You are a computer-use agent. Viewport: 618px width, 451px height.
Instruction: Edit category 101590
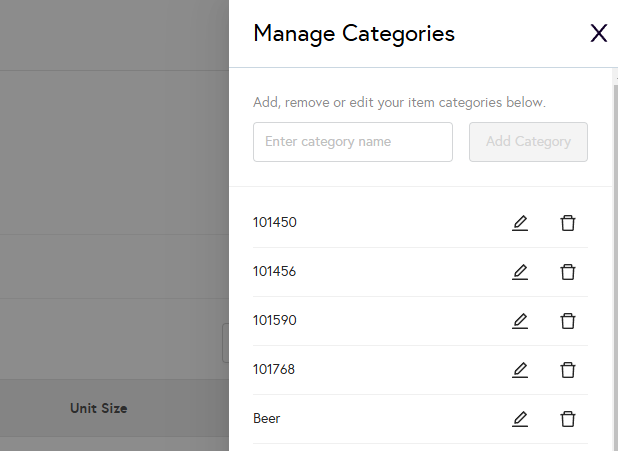point(520,321)
